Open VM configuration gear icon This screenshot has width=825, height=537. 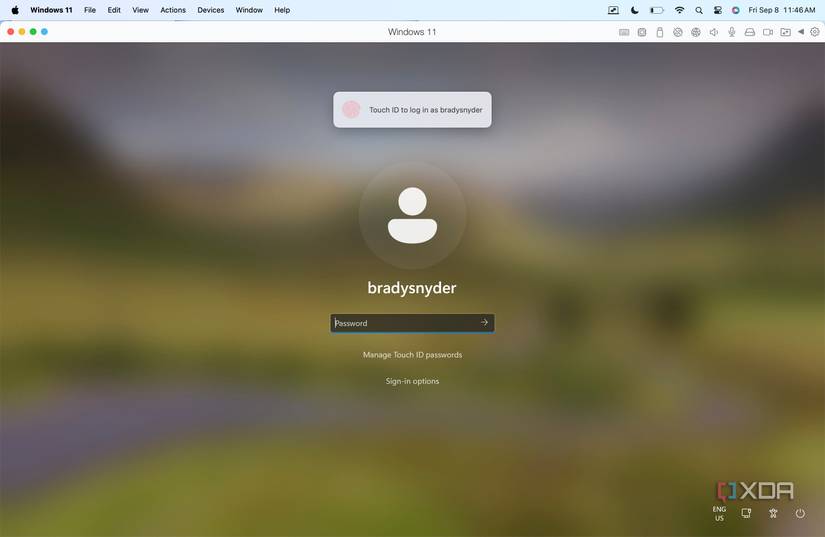814,32
